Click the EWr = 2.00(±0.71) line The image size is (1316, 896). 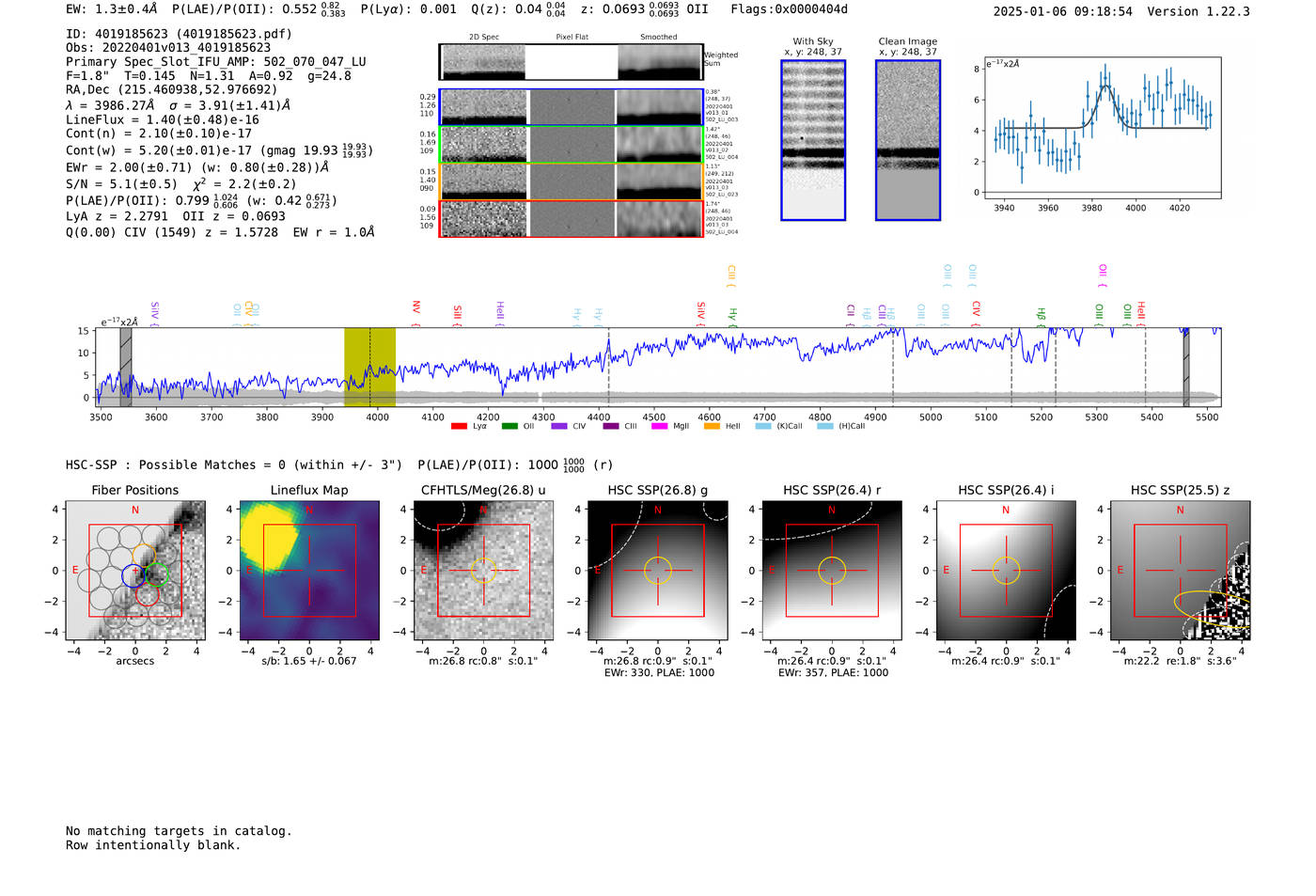pyautogui.click(x=197, y=167)
